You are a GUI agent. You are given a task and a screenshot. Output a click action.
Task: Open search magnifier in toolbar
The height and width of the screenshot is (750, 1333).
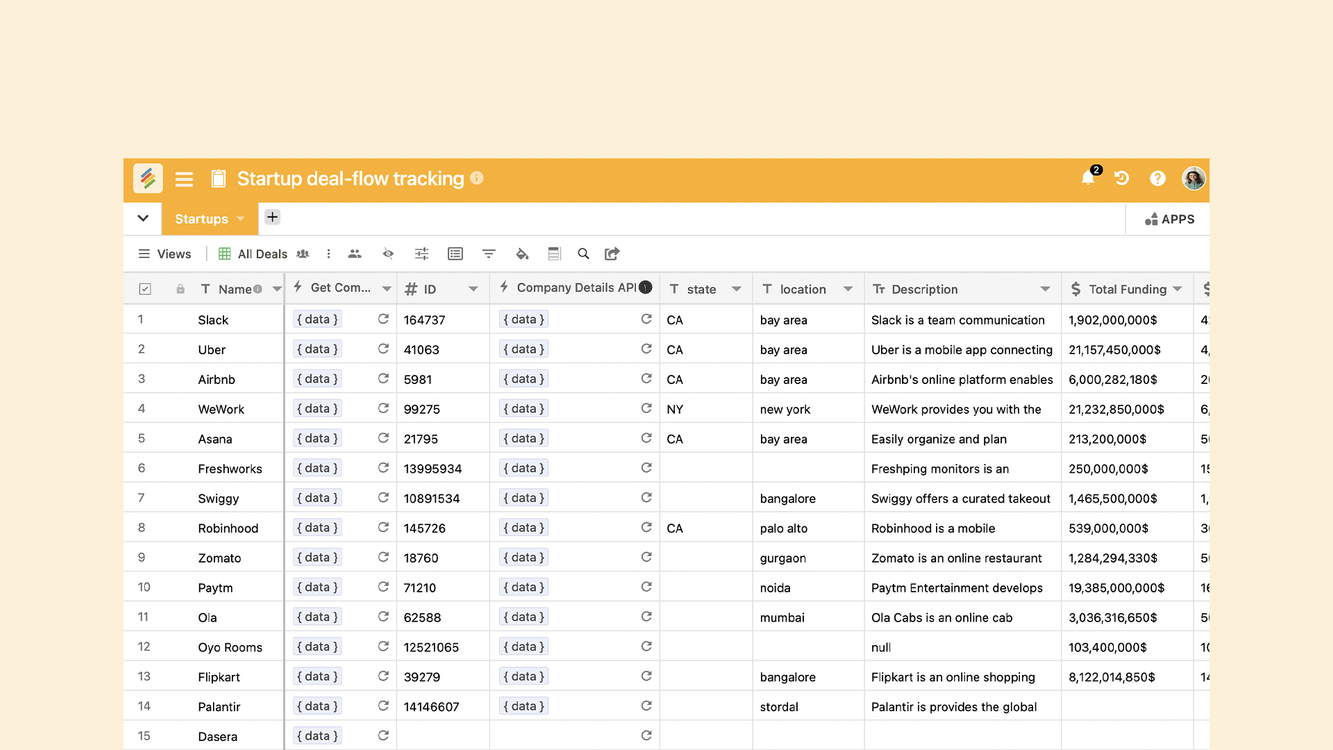click(x=584, y=254)
